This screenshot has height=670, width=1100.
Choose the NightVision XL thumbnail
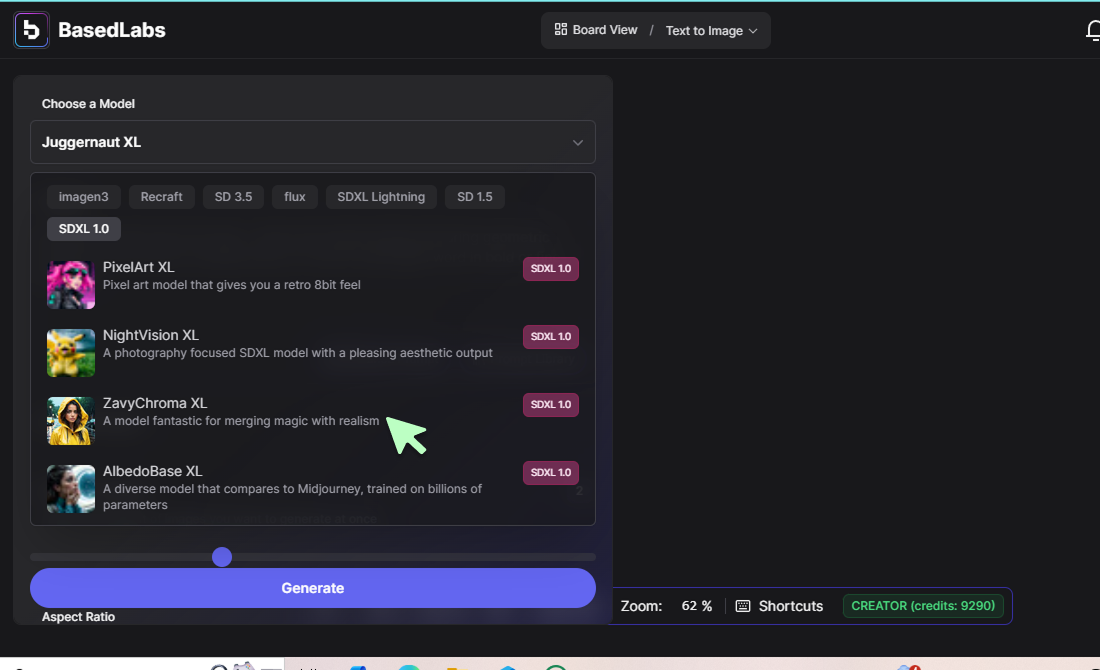[71, 353]
